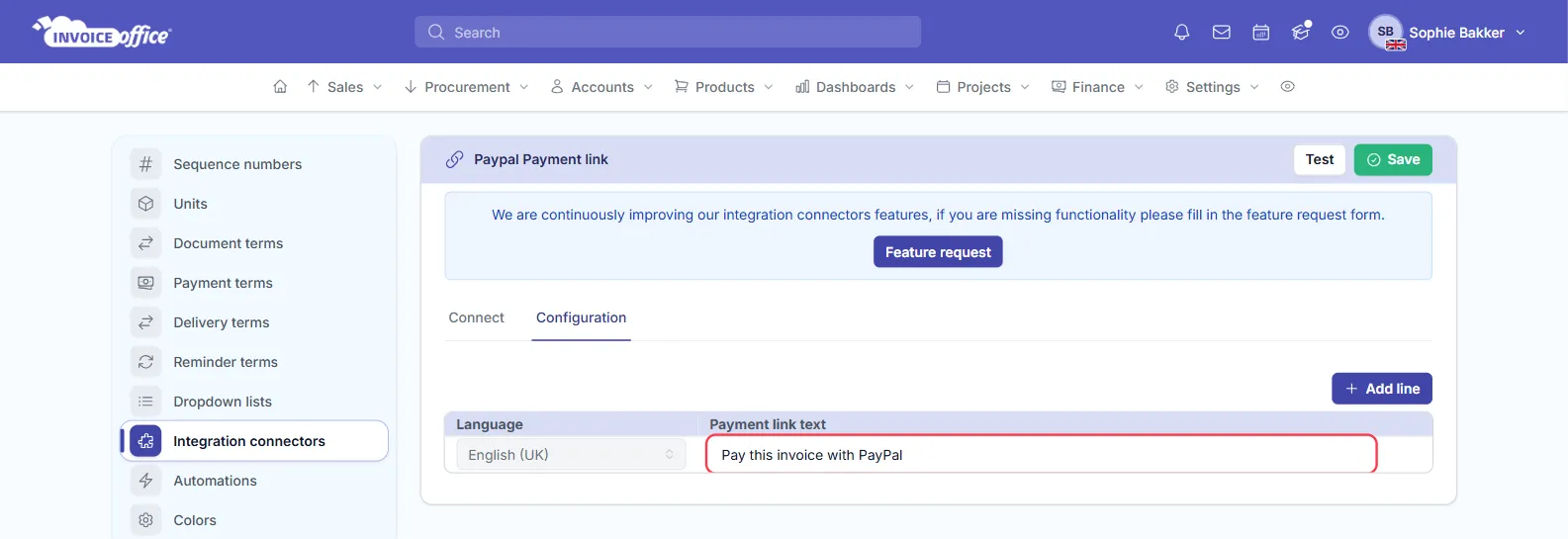Open the notifications bell icon
The height and width of the screenshot is (539, 1568).
click(1181, 33)
